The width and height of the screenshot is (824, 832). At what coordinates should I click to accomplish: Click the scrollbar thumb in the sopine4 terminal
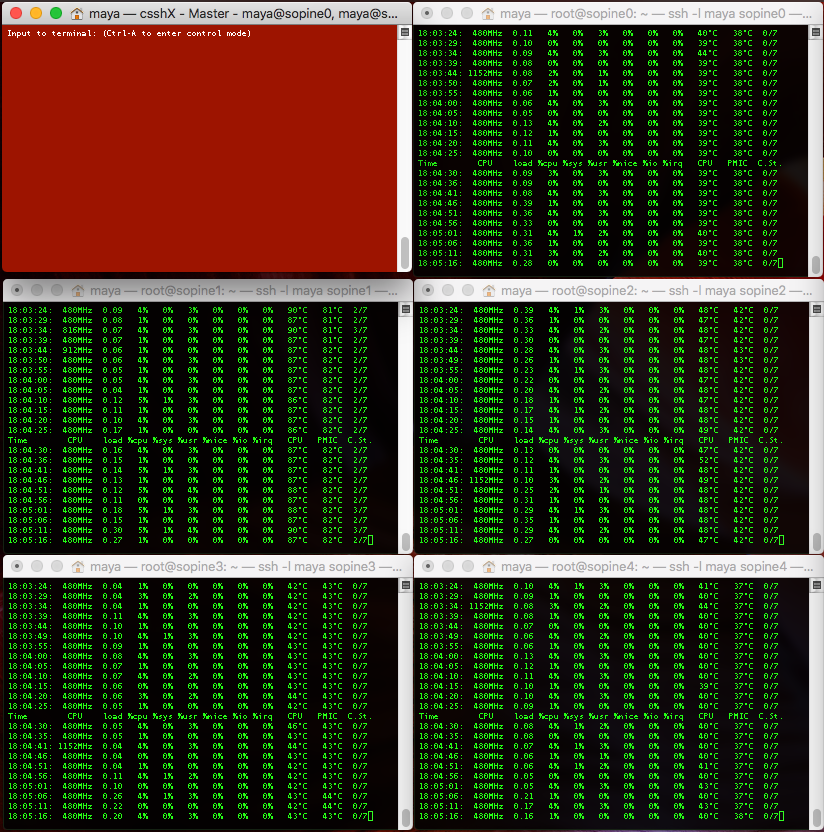pos(816,817)
